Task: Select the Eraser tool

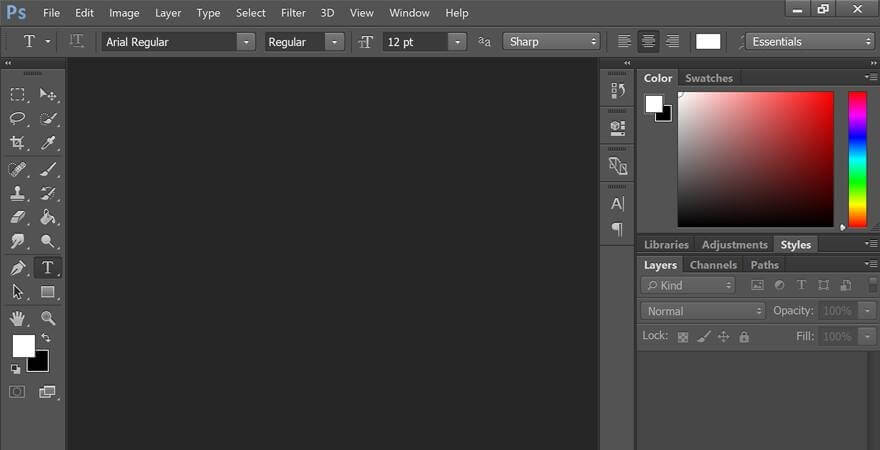Action: coord(18,217)
